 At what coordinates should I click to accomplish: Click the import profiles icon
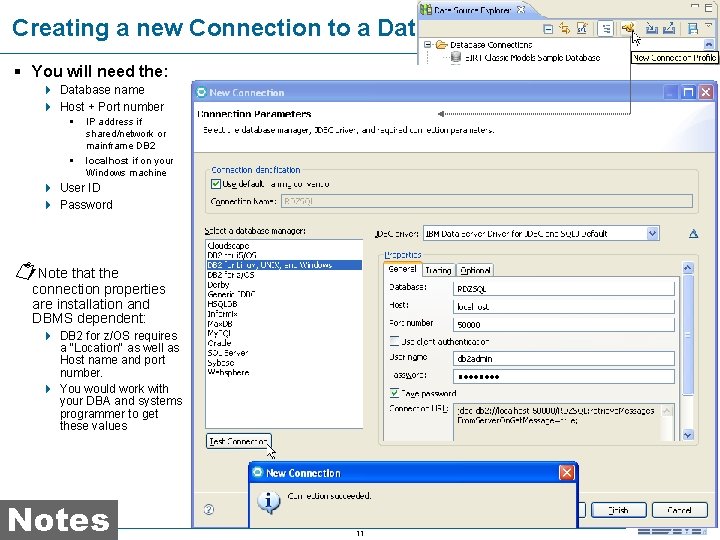coord(651,28)
